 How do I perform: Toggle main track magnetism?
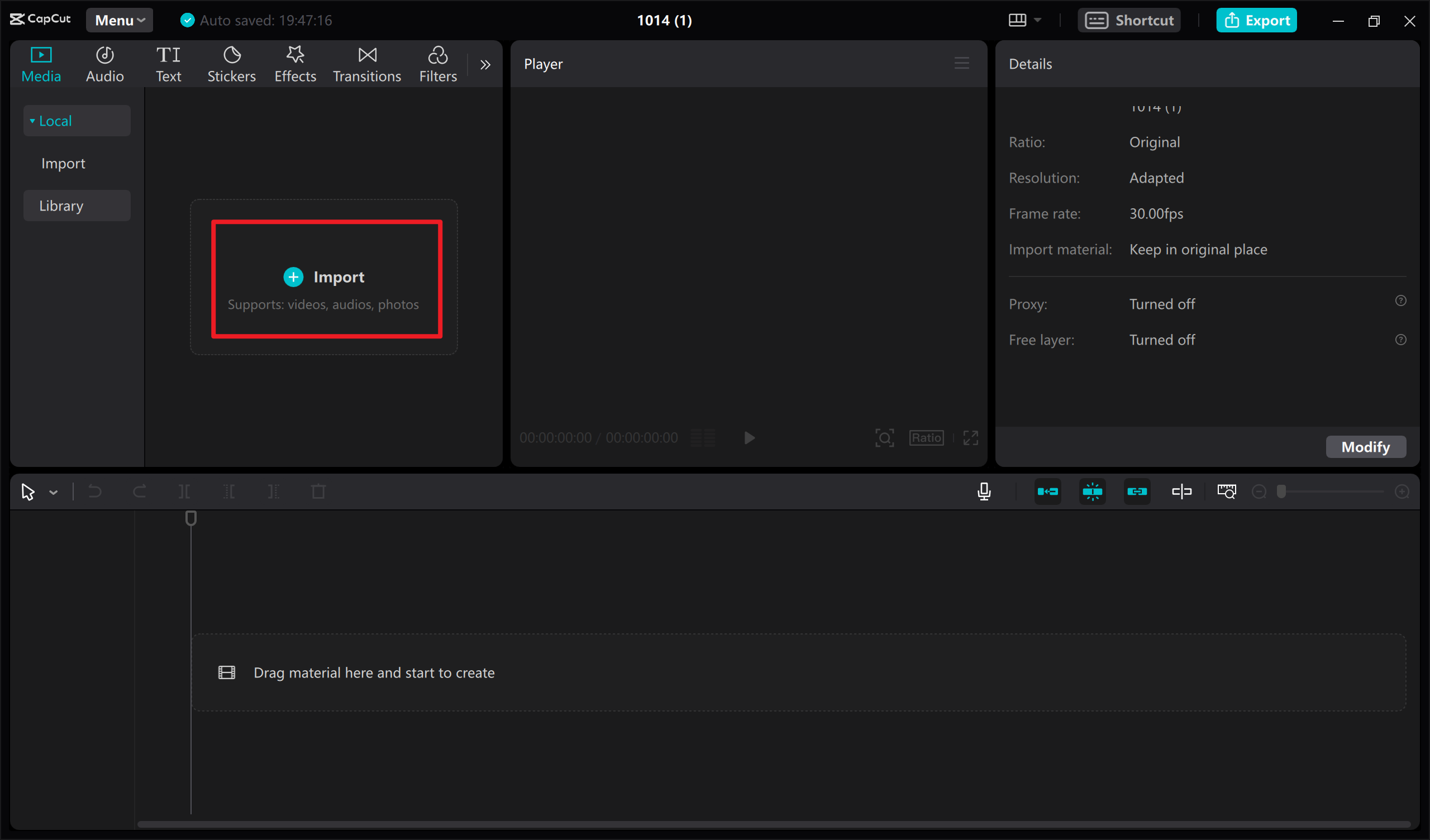[x=1047, y=491]
